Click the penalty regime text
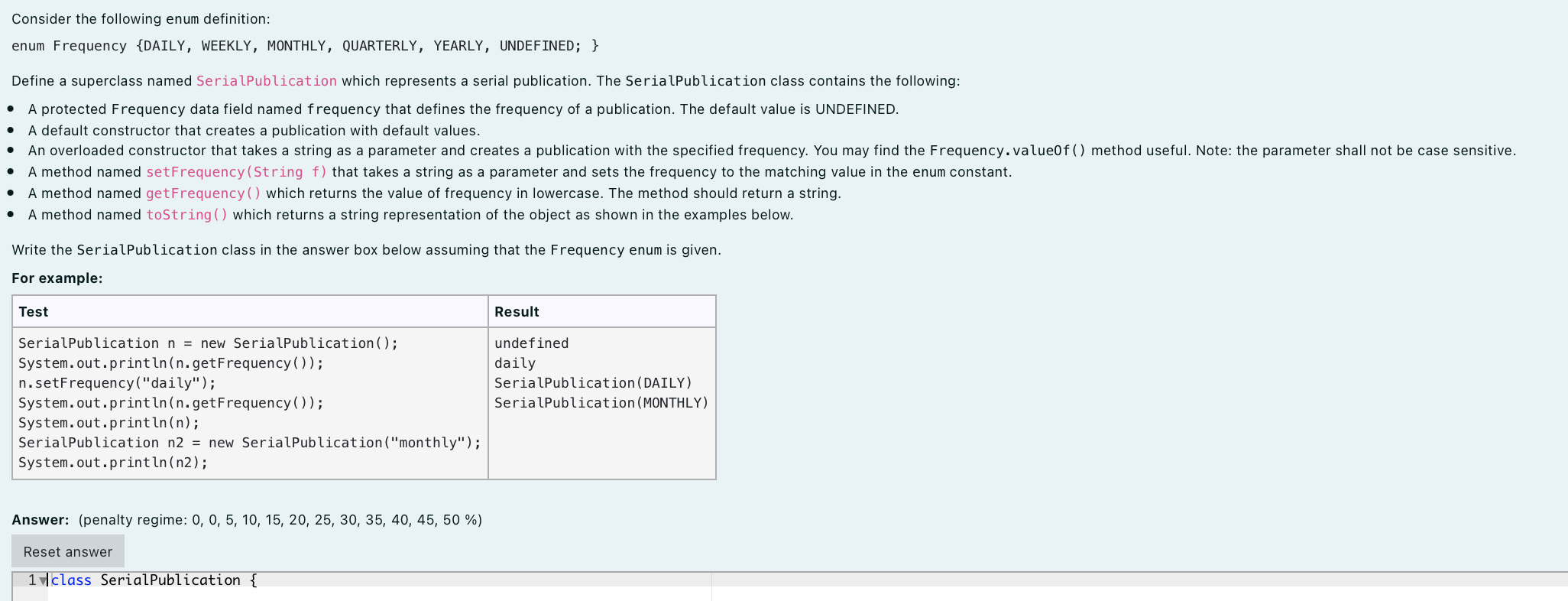 click(280, 520)
